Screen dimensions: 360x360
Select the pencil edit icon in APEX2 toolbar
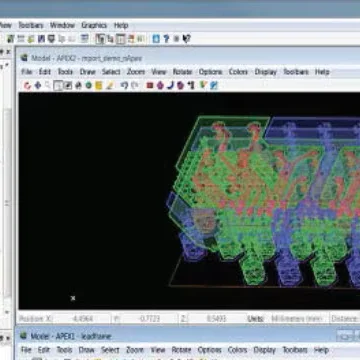(110, 86)
